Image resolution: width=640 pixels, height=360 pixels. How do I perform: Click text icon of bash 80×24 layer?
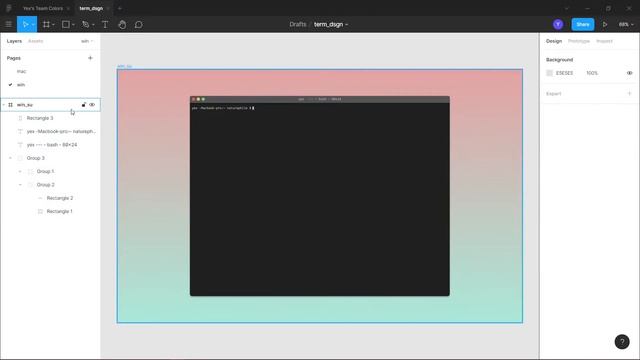pos(20,145)
